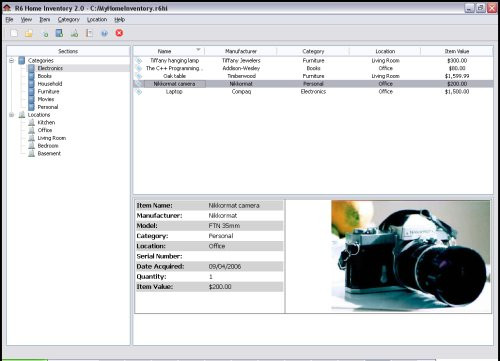Click the building icon beside Basement
This screenshot has height=361, width=500.
click(x=31, y=153)
